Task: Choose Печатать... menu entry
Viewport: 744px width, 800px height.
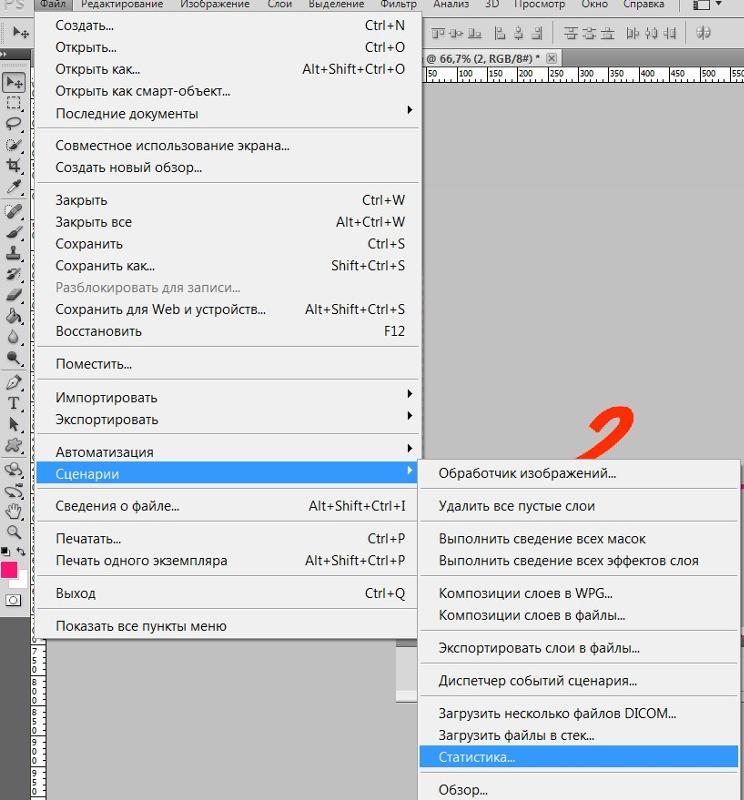Action: pyautogui.click(x=229, y=539)
